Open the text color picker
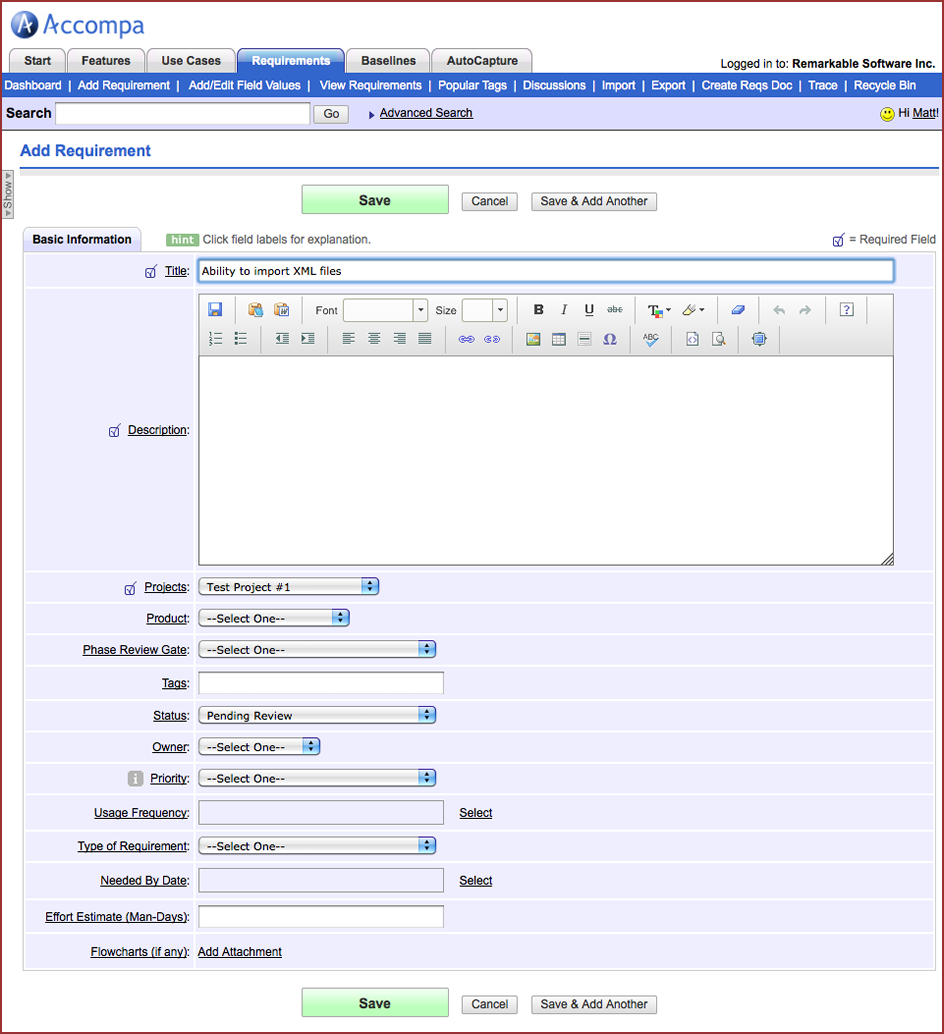 (658, 310)
